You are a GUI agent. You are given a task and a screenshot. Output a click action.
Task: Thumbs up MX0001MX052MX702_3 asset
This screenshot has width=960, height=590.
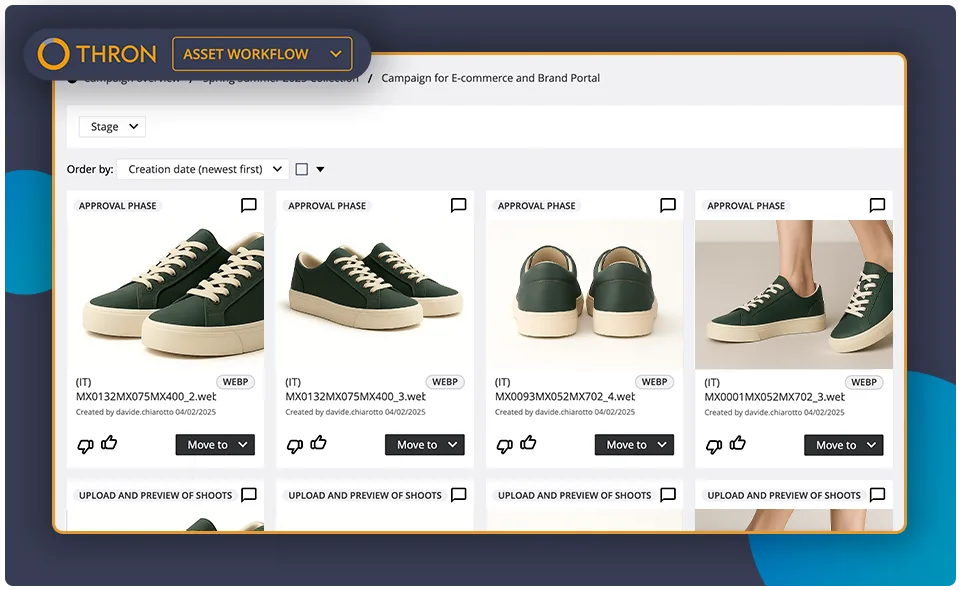(737, 442)
